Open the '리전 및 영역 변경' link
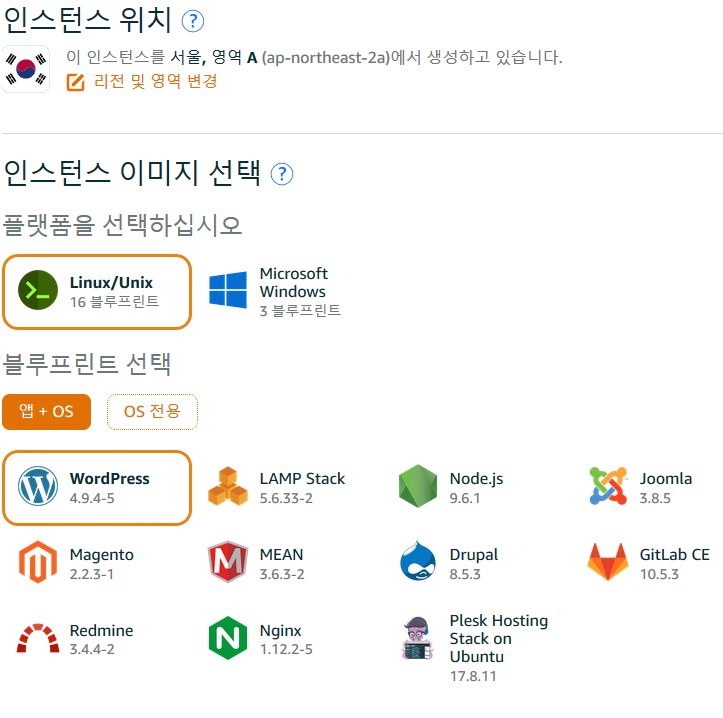723x718 pixels. [155, 81]
